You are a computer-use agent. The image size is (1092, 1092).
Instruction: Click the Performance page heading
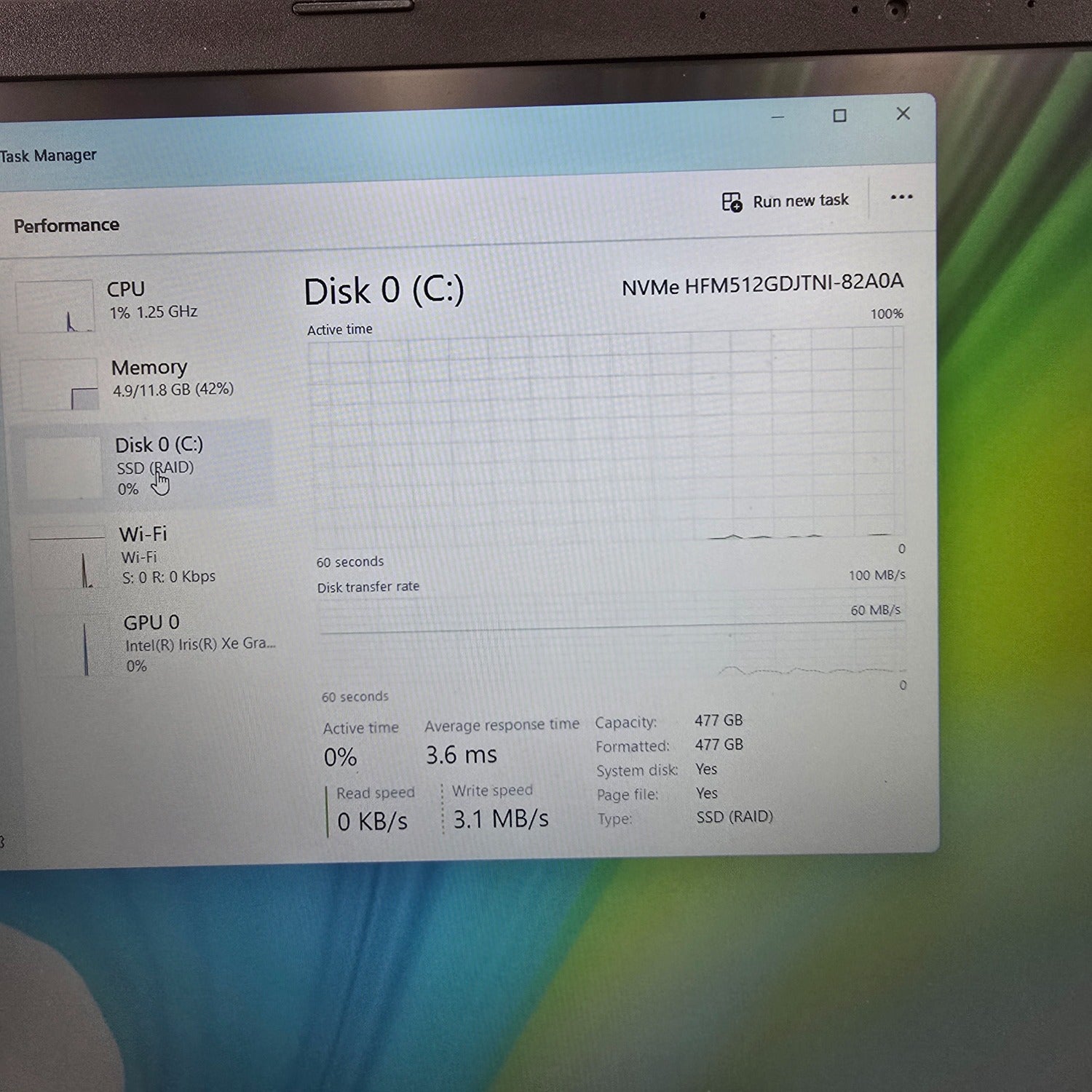tap(66, 226)
